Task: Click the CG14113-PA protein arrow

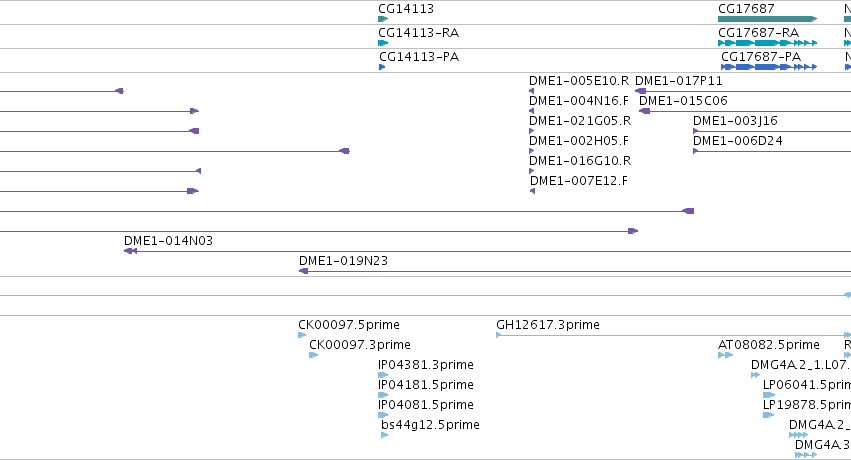Action: coord(382,67)
